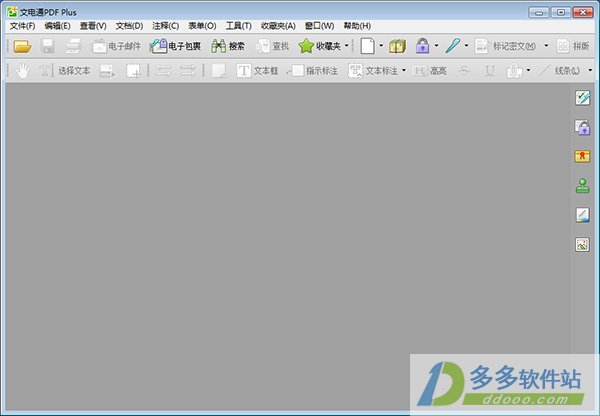Click the right-pointing arrows icon
The height and width of the screenshot is (416, 600).
click(188, 71)
